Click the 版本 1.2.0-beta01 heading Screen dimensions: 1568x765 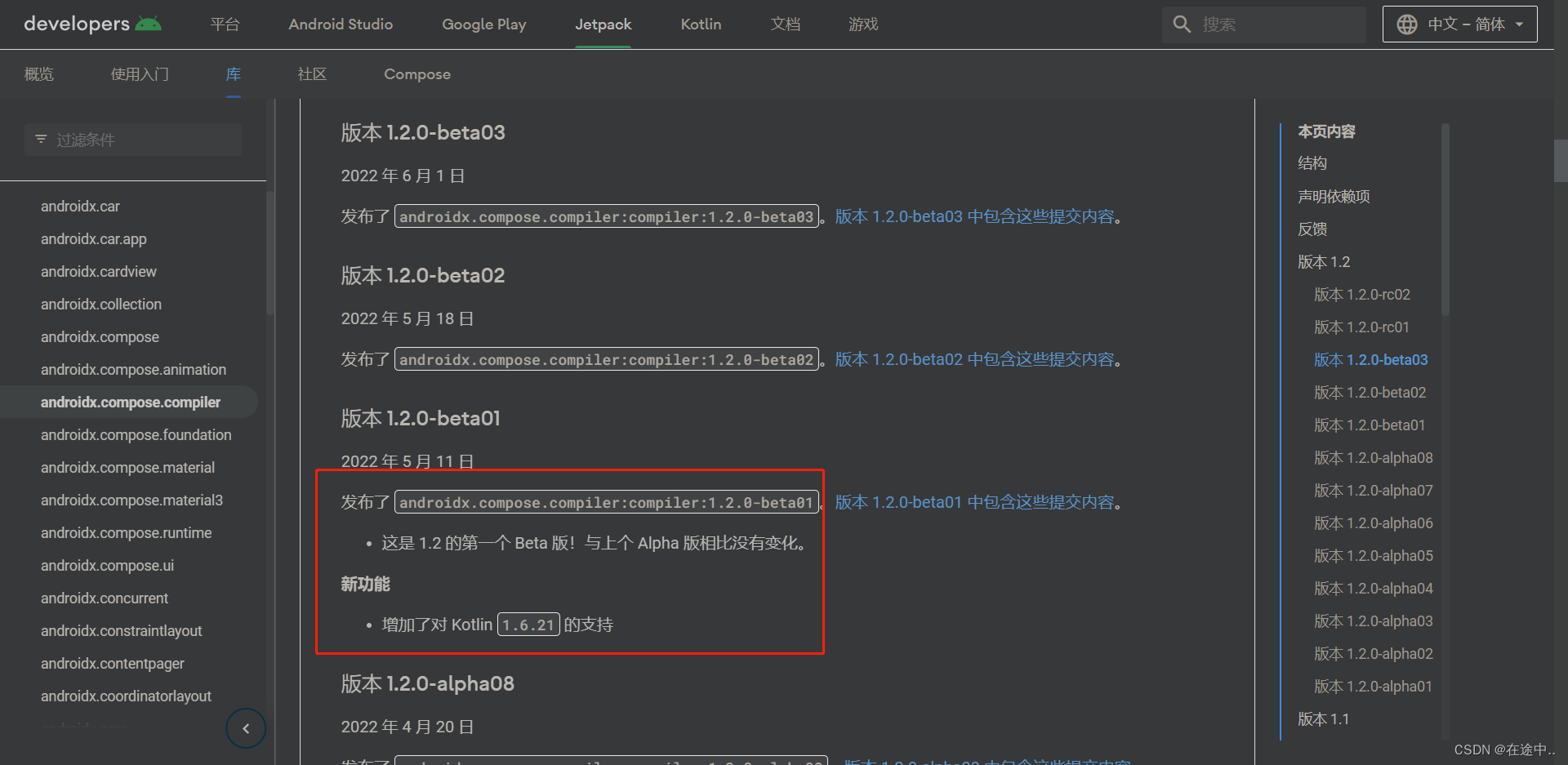(421, 418)
